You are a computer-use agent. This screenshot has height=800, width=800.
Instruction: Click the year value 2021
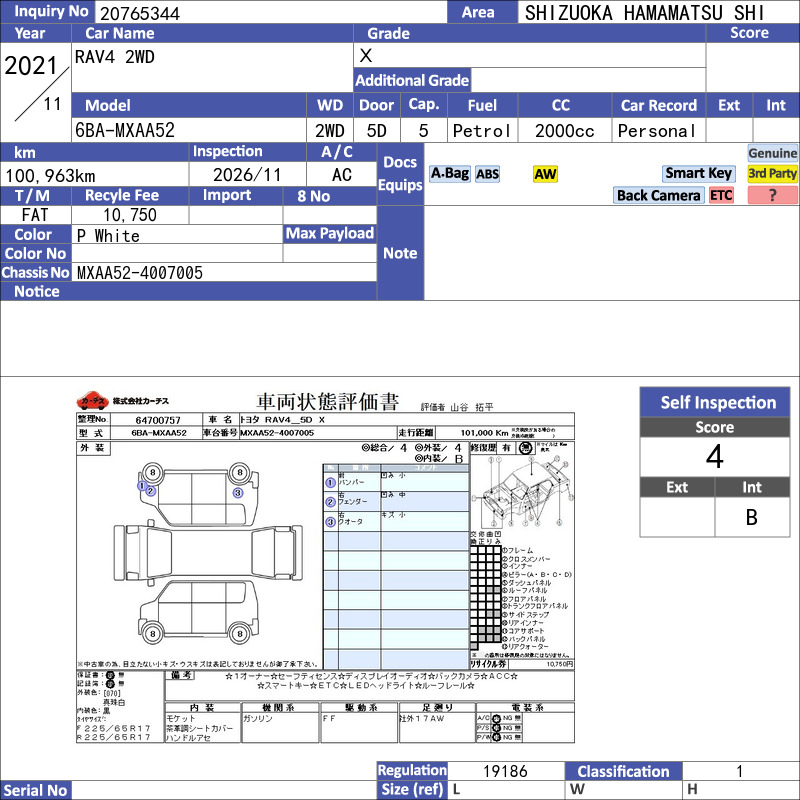point(31,66)
